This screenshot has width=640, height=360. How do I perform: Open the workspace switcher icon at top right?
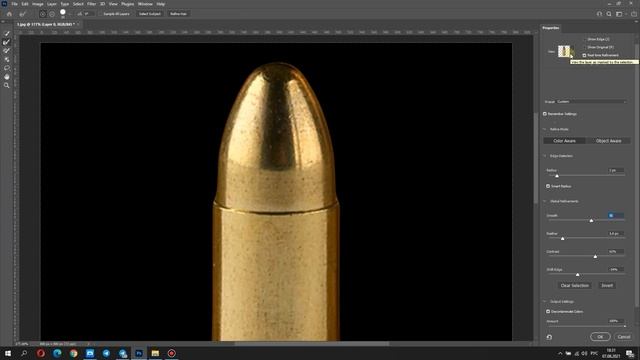[x=619, y=14]
